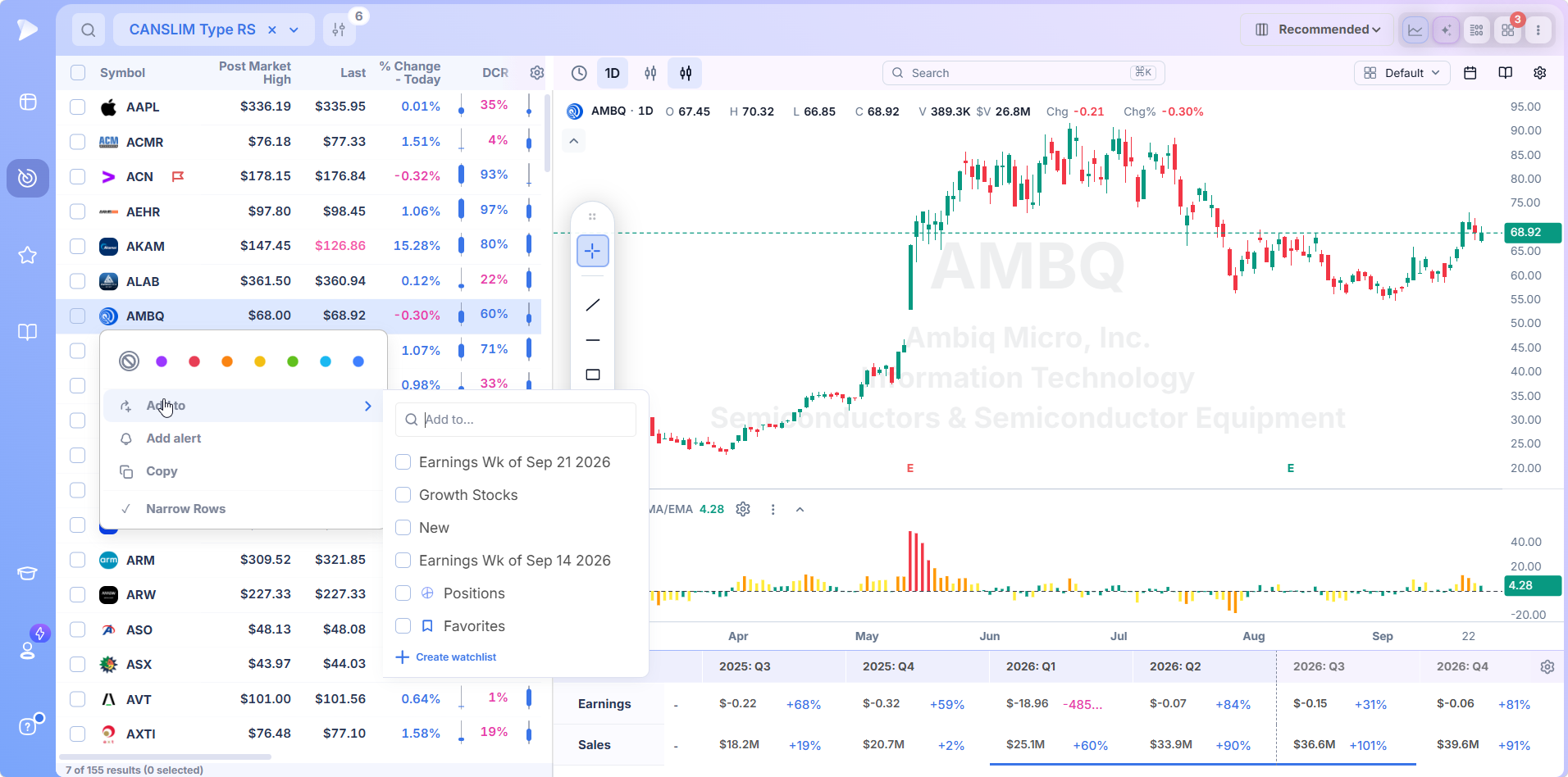Select the trend line drawing tool

coord(593,305)
